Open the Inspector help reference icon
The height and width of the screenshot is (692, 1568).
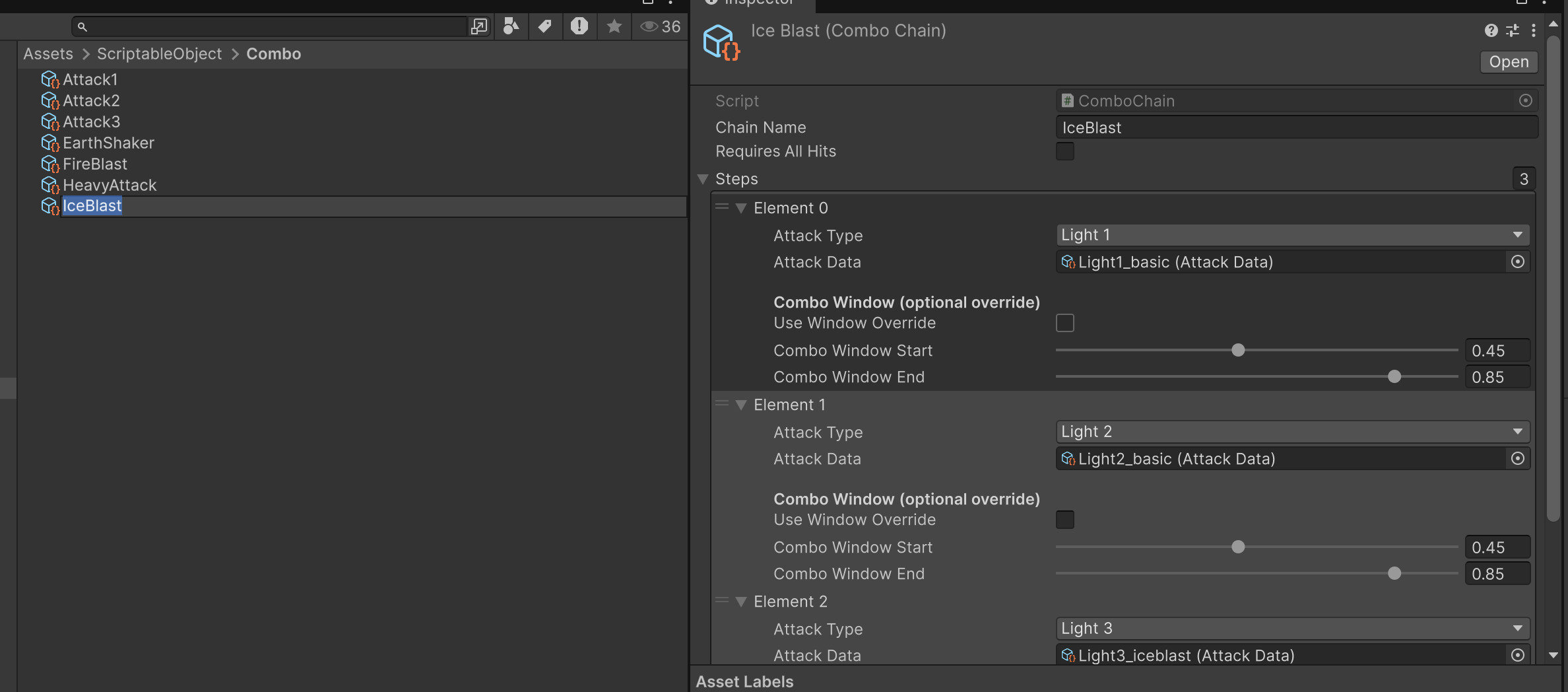[1491, 30]
